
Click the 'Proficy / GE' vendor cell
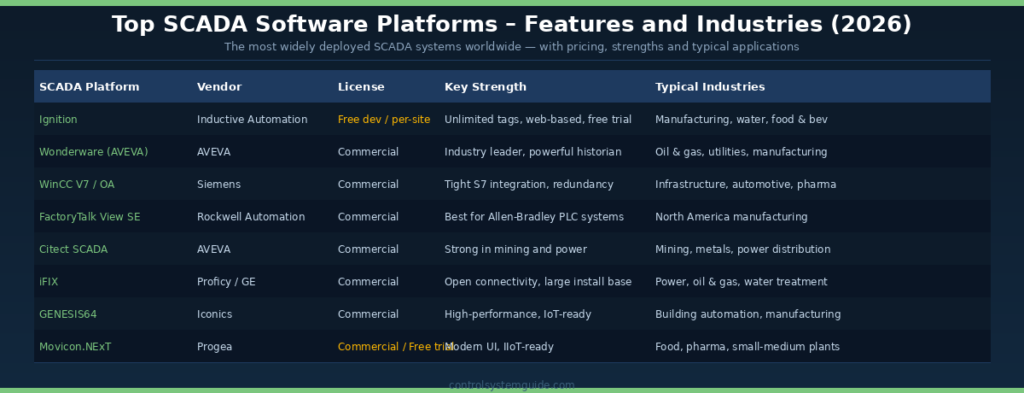pos(227,282)
